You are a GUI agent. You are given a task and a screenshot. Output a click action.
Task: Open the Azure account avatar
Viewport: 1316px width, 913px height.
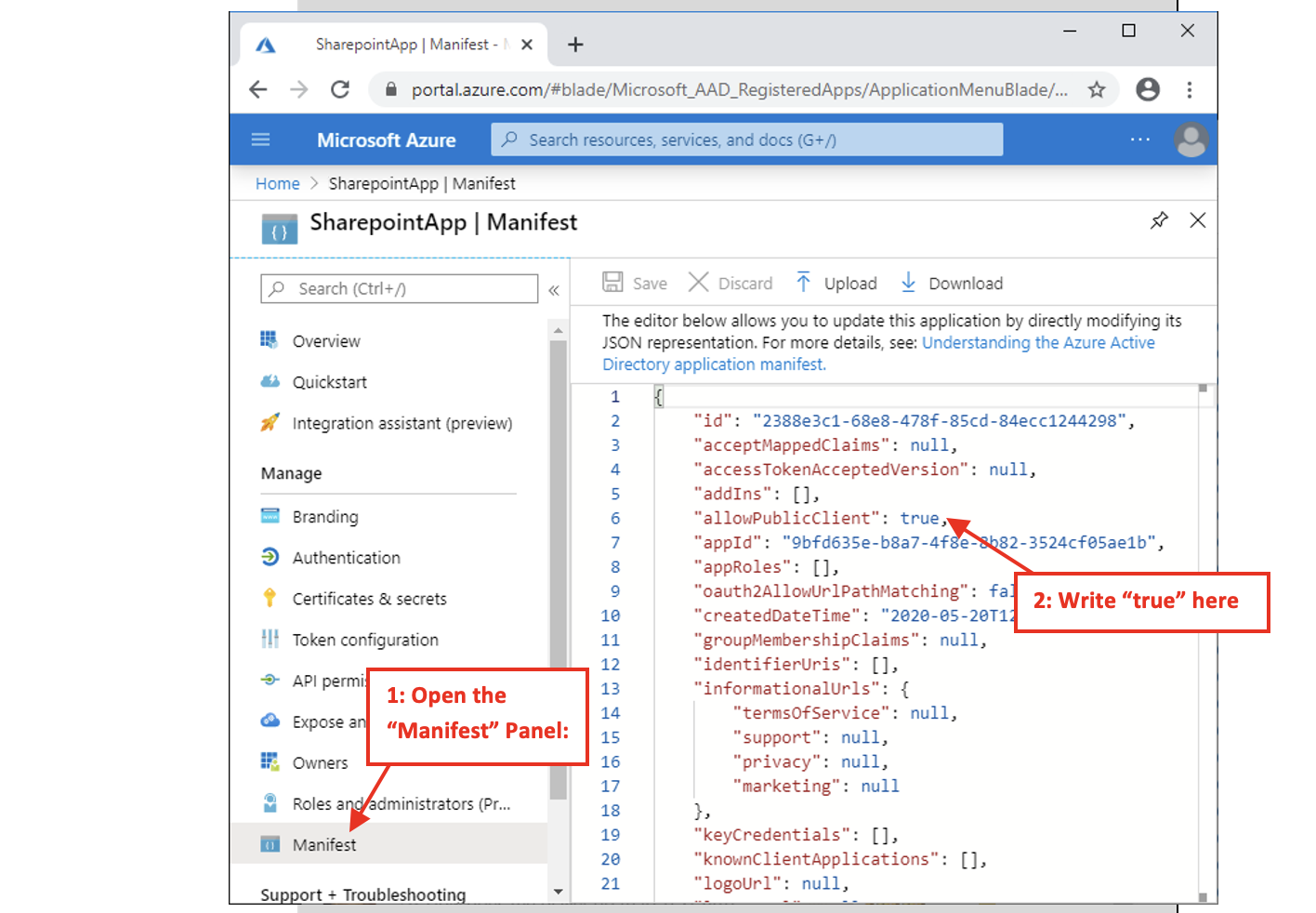(x=1191, y=140)
